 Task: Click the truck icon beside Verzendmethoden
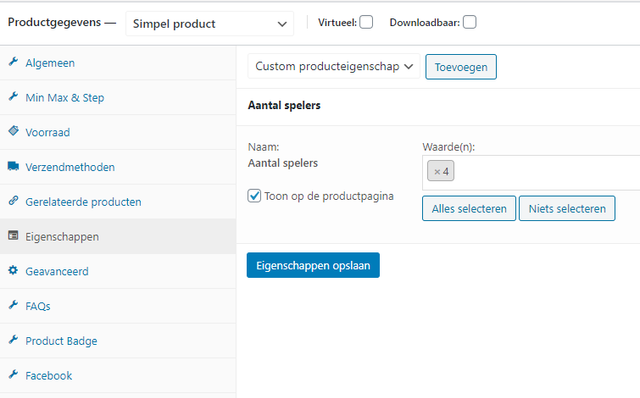[x=13, y=166]
